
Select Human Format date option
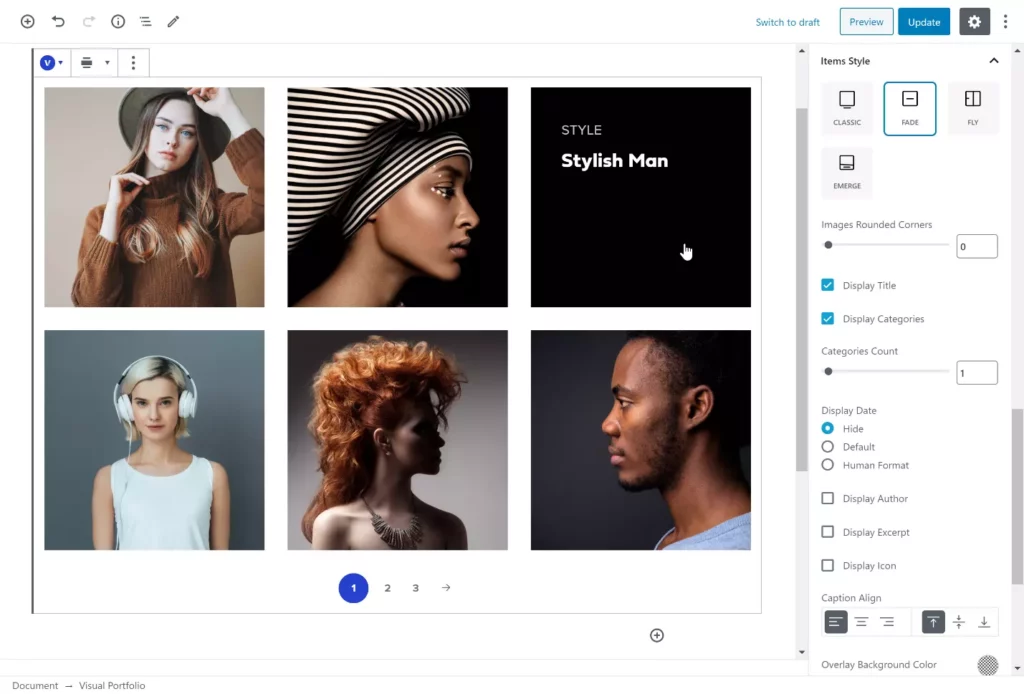(x=828, y=465)
